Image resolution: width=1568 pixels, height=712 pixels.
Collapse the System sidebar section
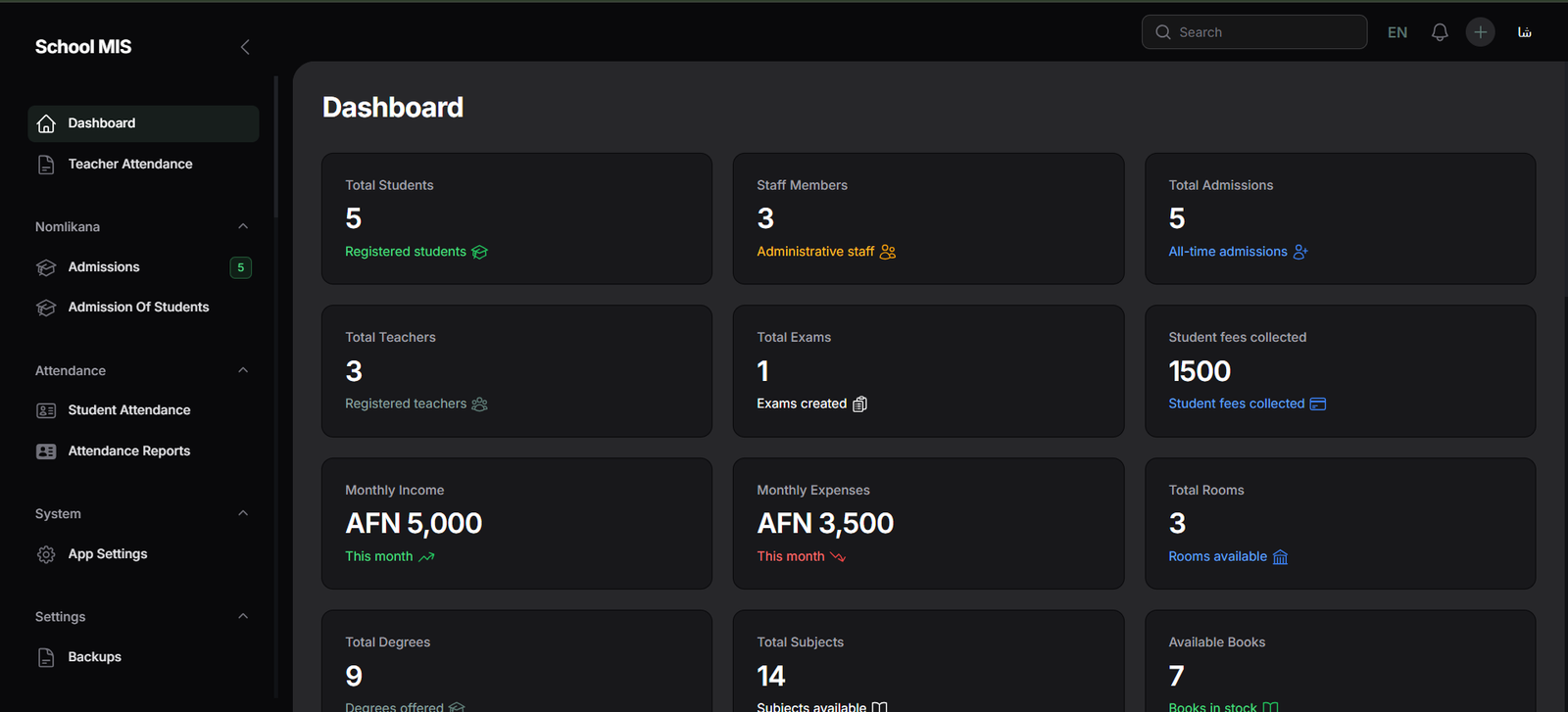click(x=243, y=513)
